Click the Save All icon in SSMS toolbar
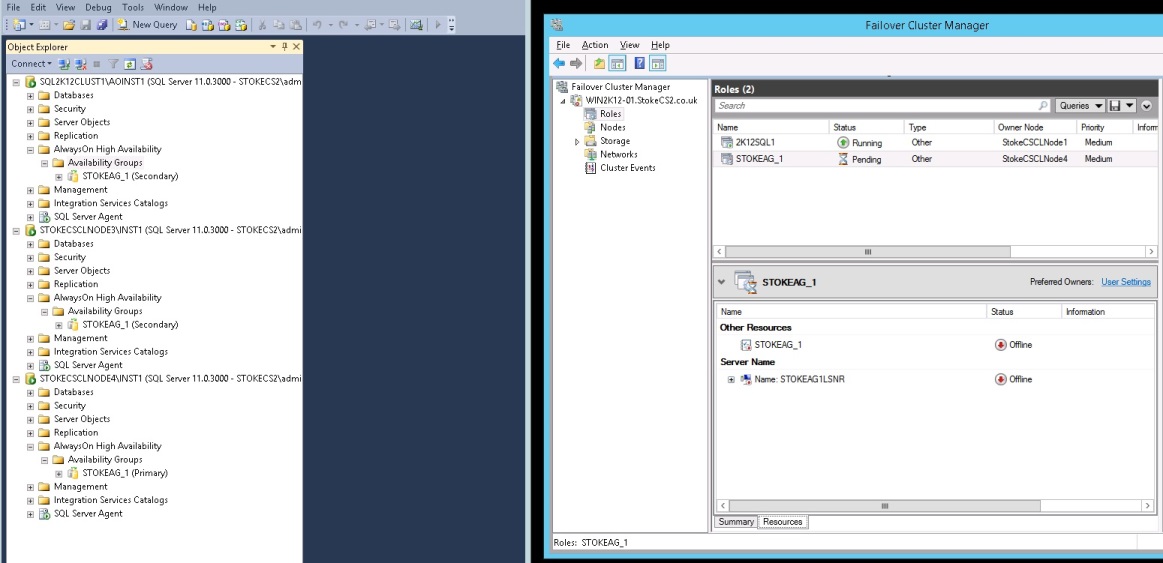 pyautogui.click(x=102, y=24)
